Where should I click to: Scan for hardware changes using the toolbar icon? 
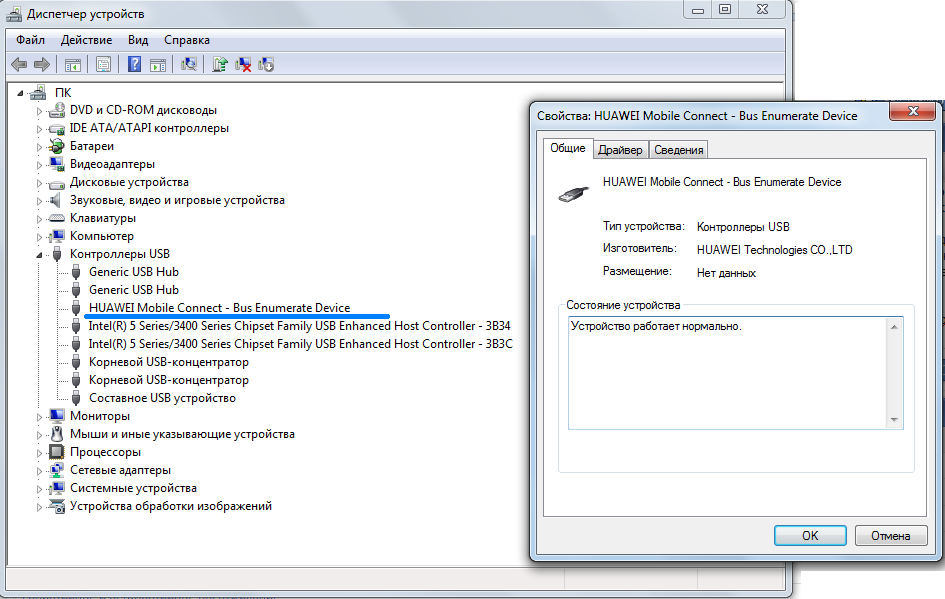tap(189, 64)
